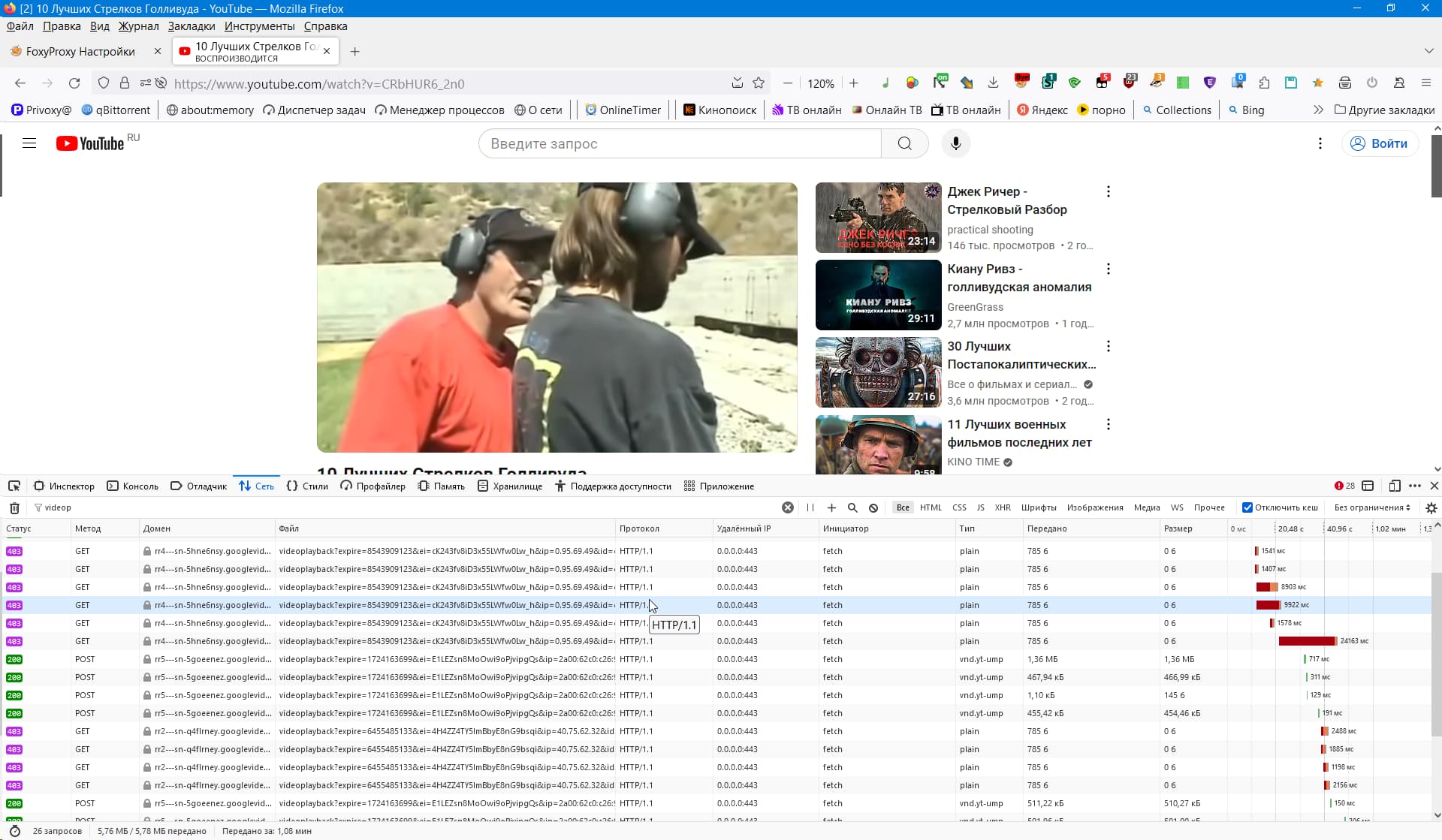Filter requests by XHR
Screen dimensions: 1442x840
pos(1003,507)
